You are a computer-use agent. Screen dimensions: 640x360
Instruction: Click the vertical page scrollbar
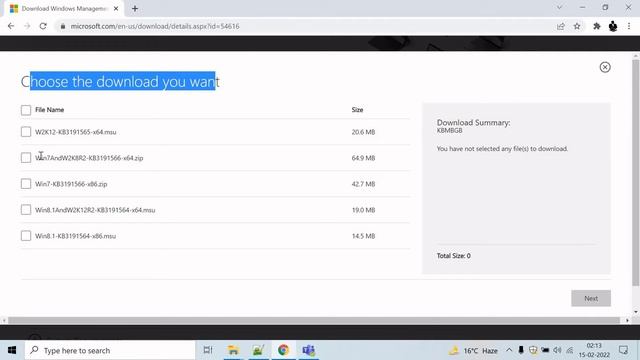[x=636, y=172]
